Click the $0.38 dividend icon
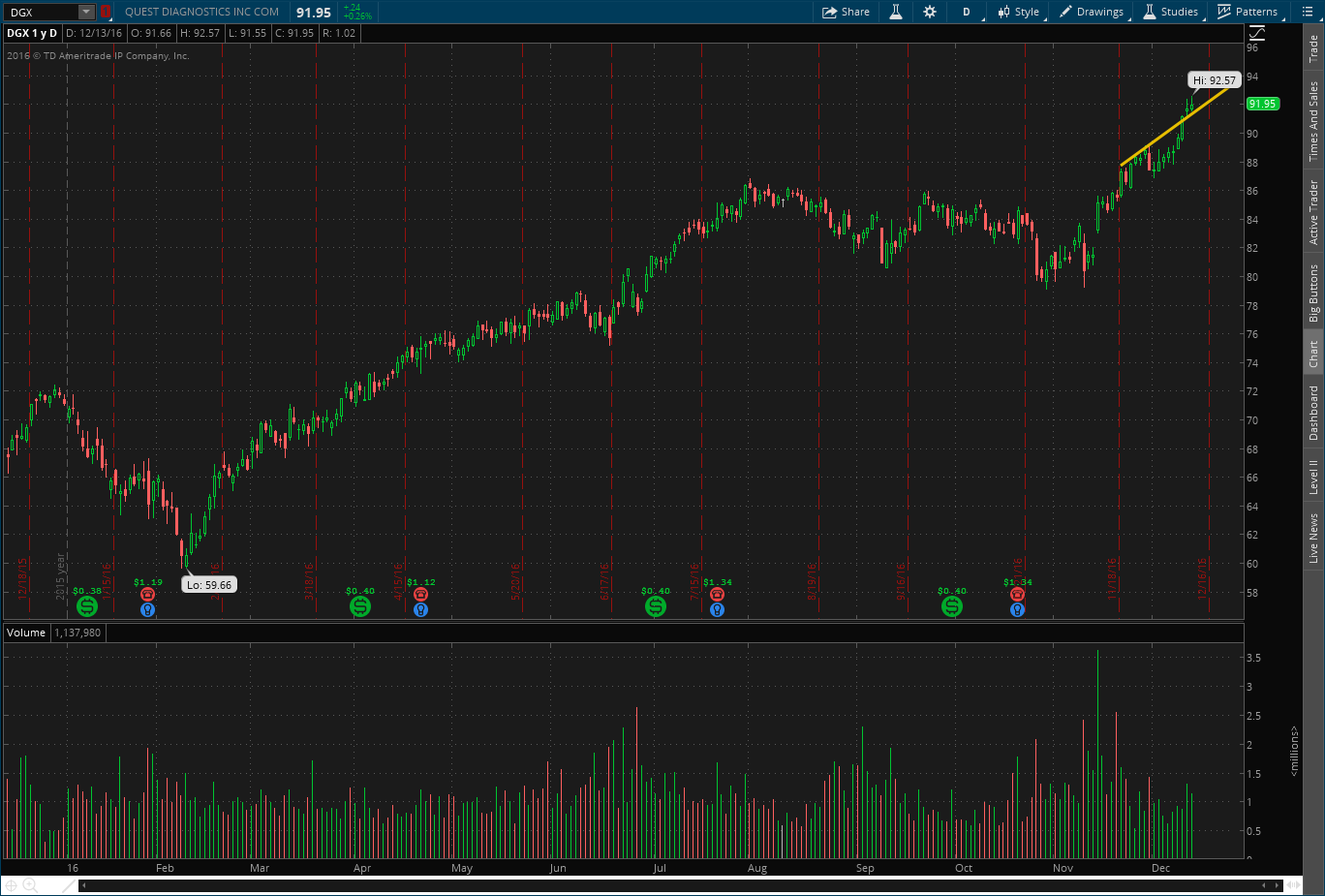This screenshot has height=896, width=1325. coord(87,606)
